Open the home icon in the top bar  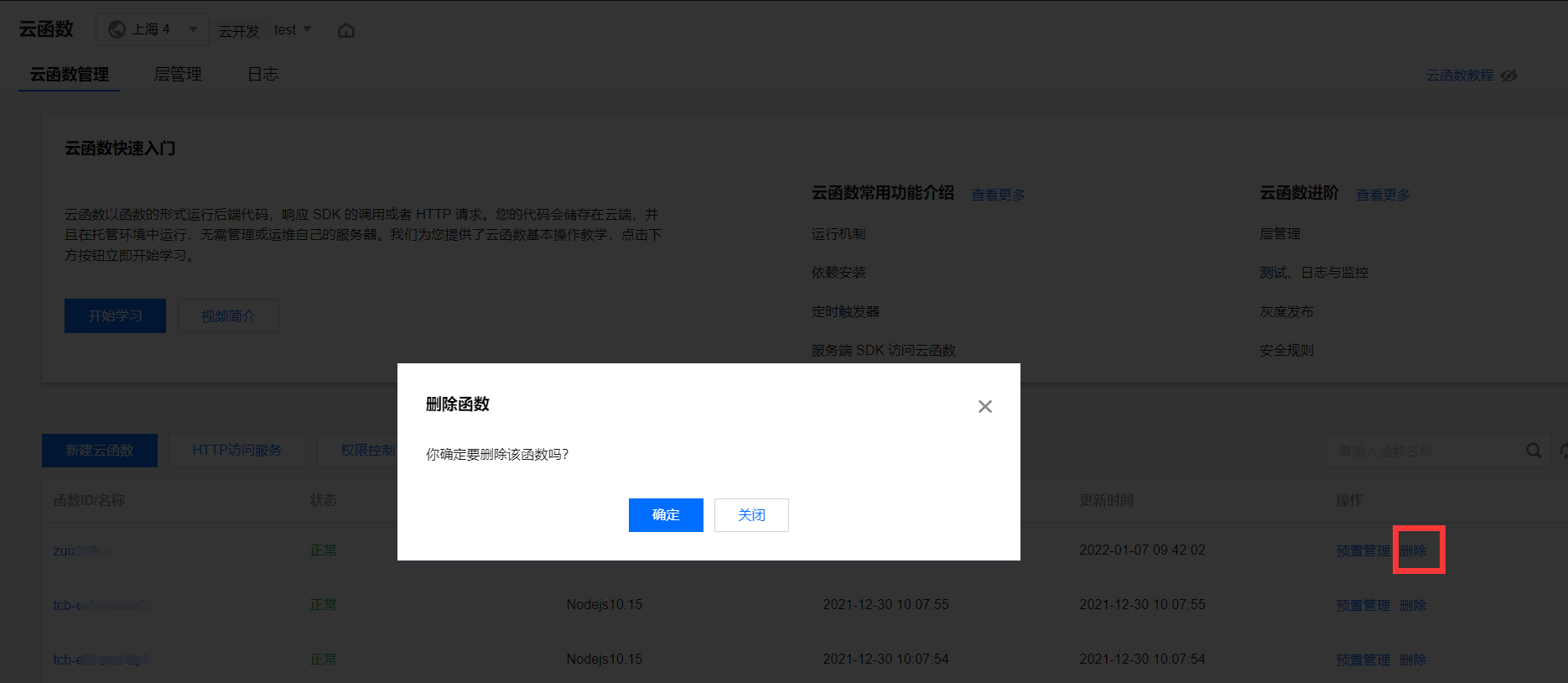(346, 30)
